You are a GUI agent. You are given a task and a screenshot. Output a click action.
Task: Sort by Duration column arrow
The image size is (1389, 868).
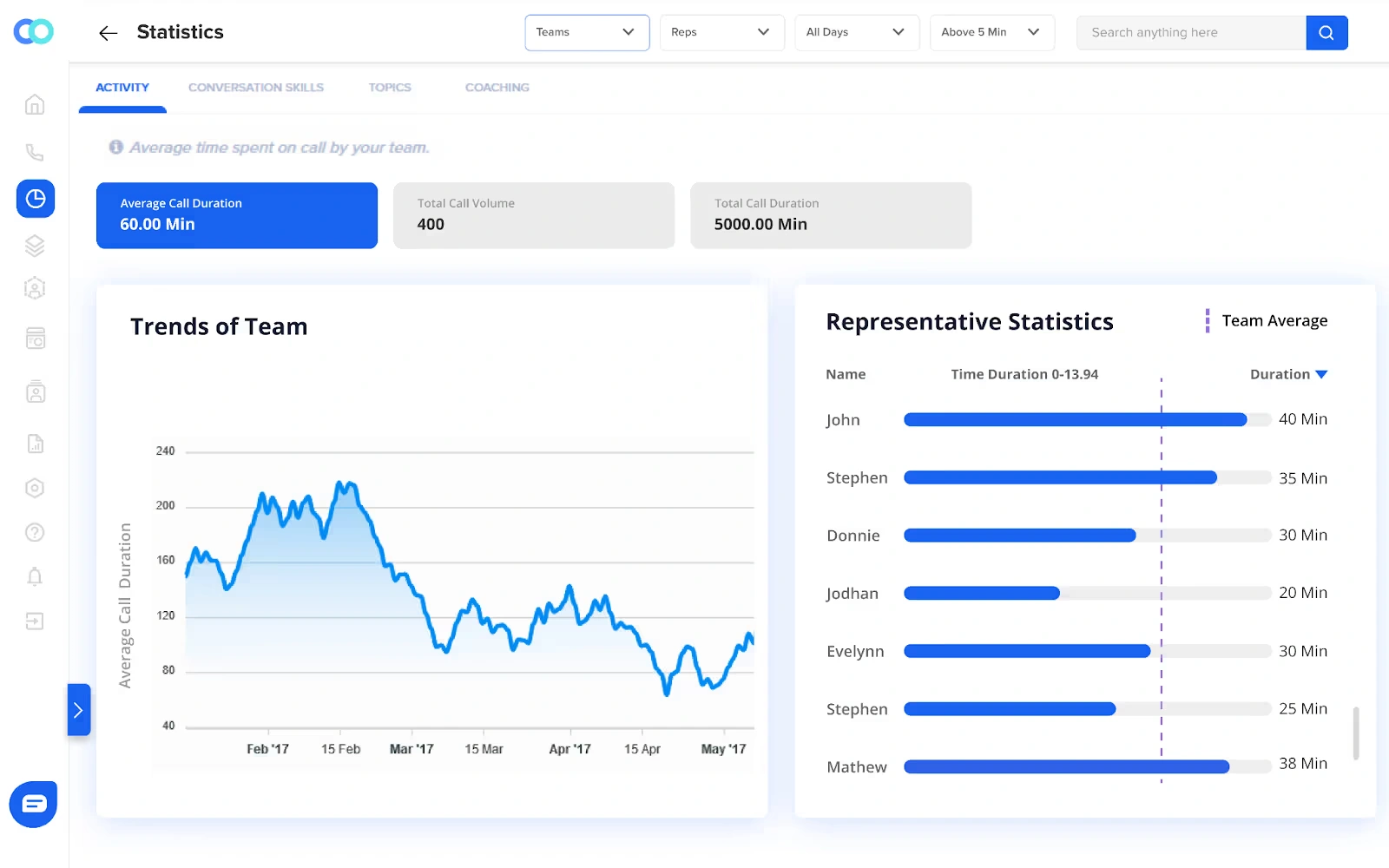coord(1321,375)
